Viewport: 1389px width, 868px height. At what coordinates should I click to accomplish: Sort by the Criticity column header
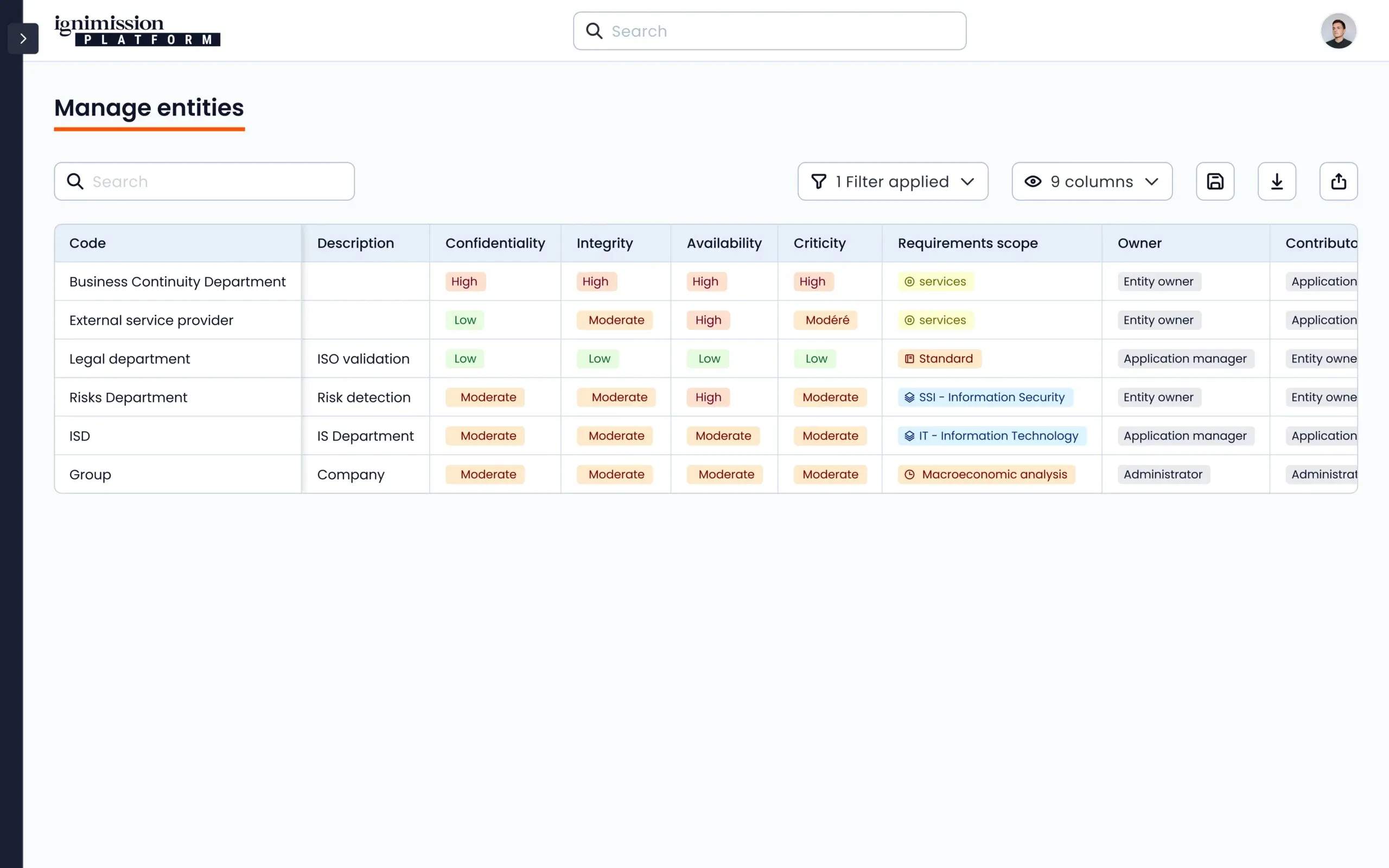[x=819, y=244]
